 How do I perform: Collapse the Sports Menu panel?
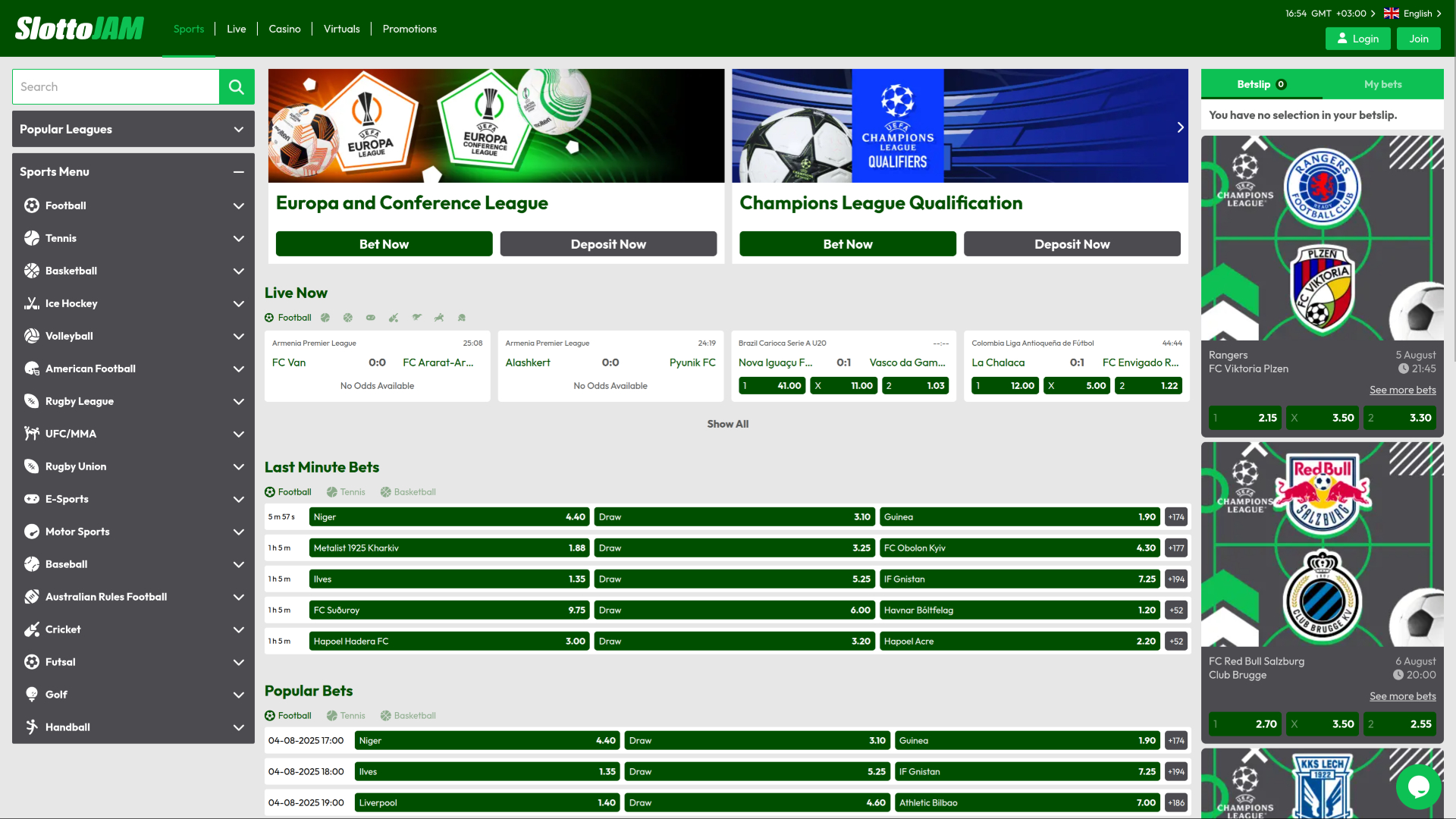(238, 171)
